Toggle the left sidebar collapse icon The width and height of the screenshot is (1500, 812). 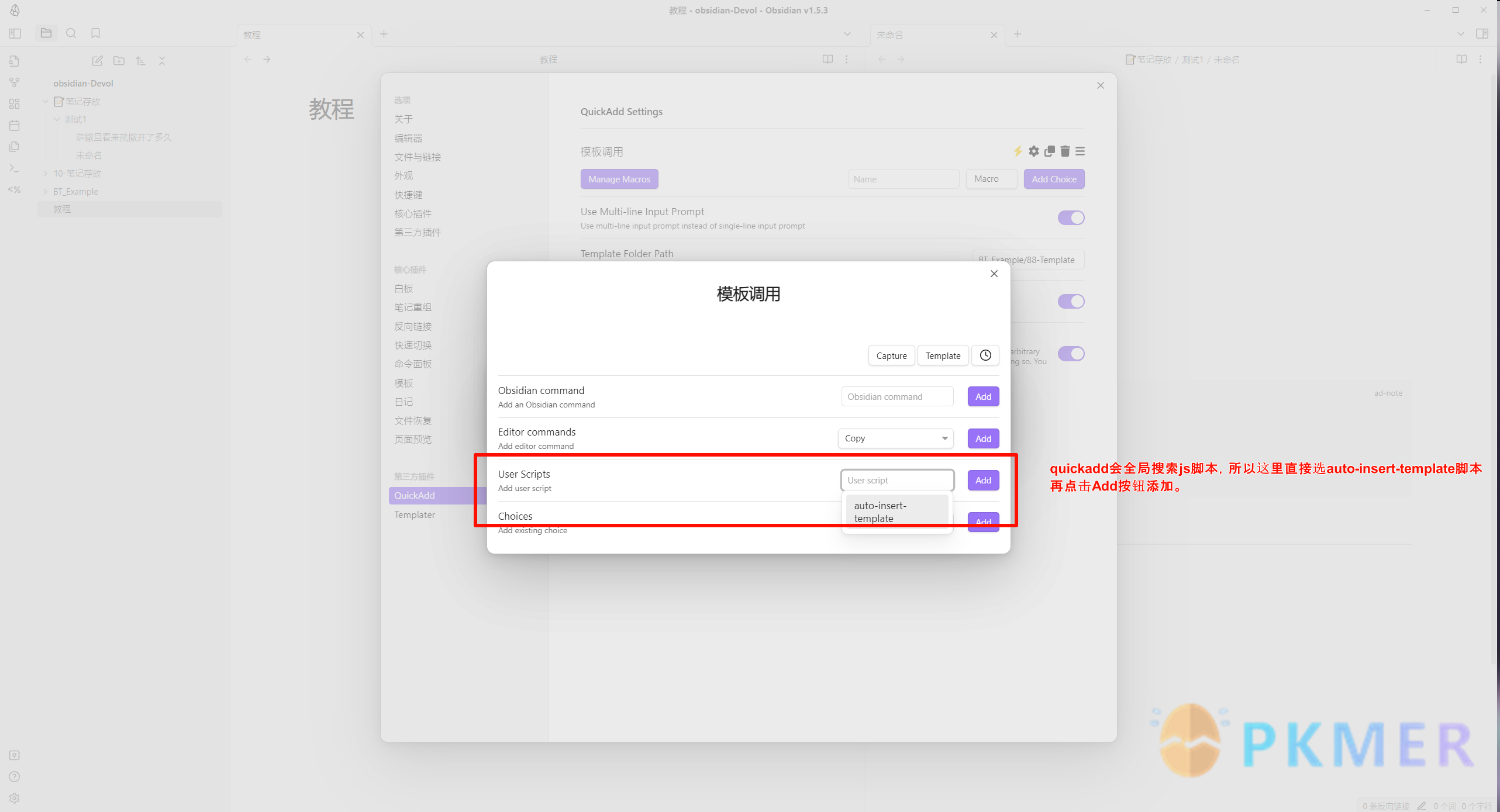(15, 34)
